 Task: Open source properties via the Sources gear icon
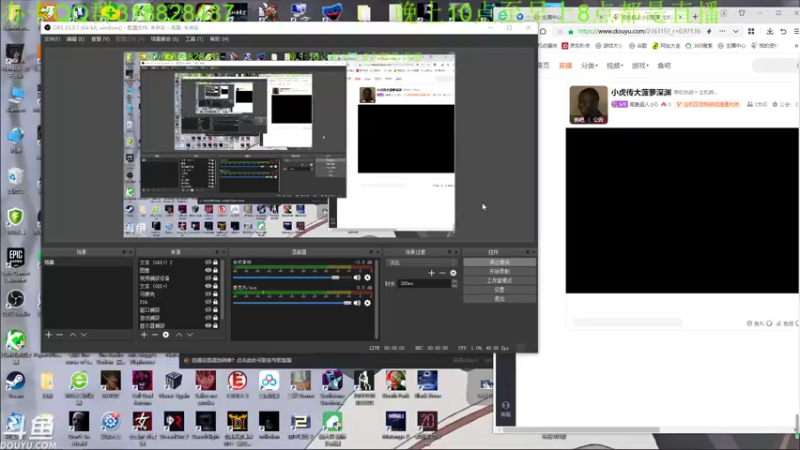click(x=166, y=335)
